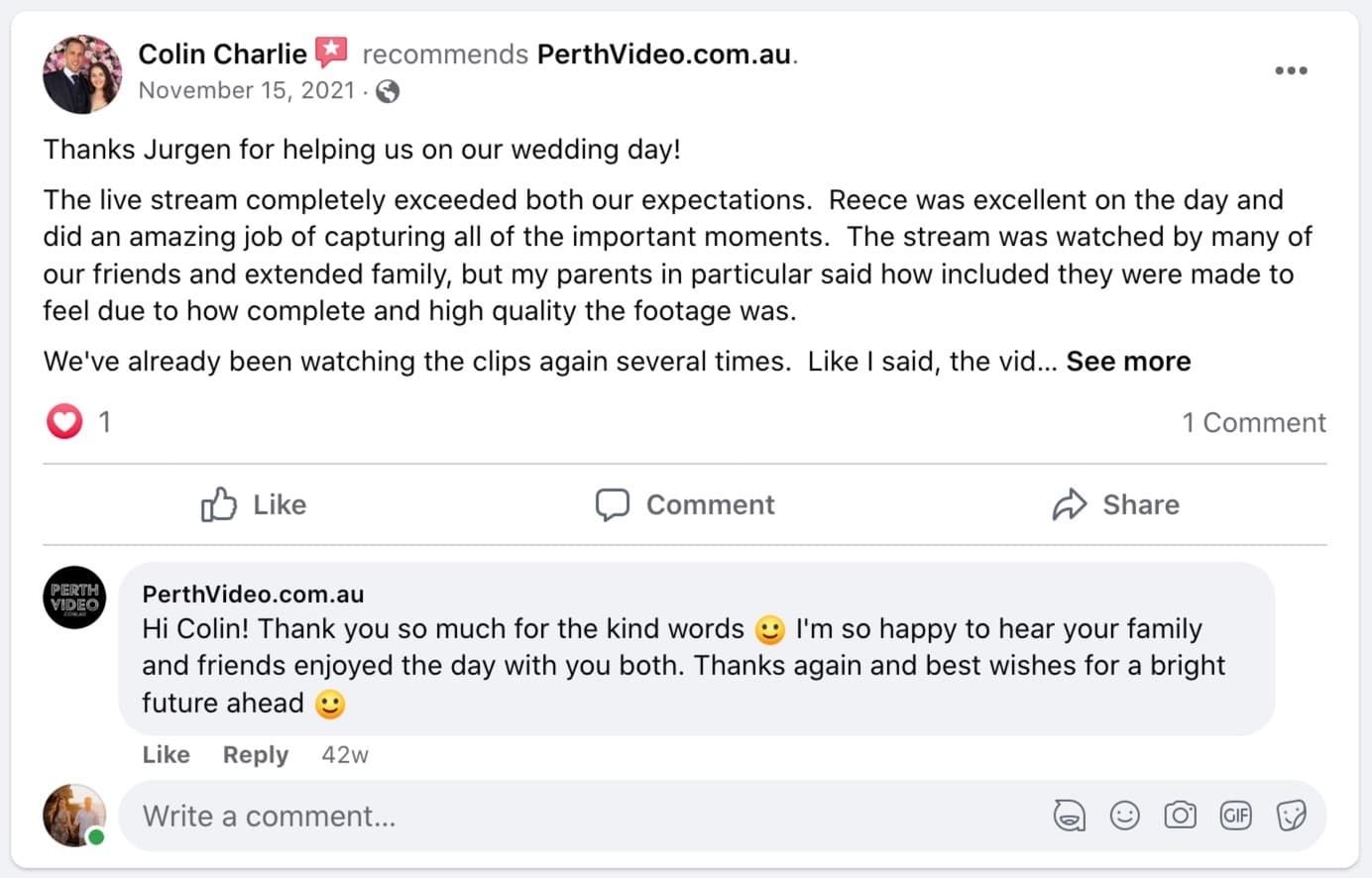Screen dimensions: 1372x878
Task: Click the globe public privacy icon
Action: click(388, 91)
